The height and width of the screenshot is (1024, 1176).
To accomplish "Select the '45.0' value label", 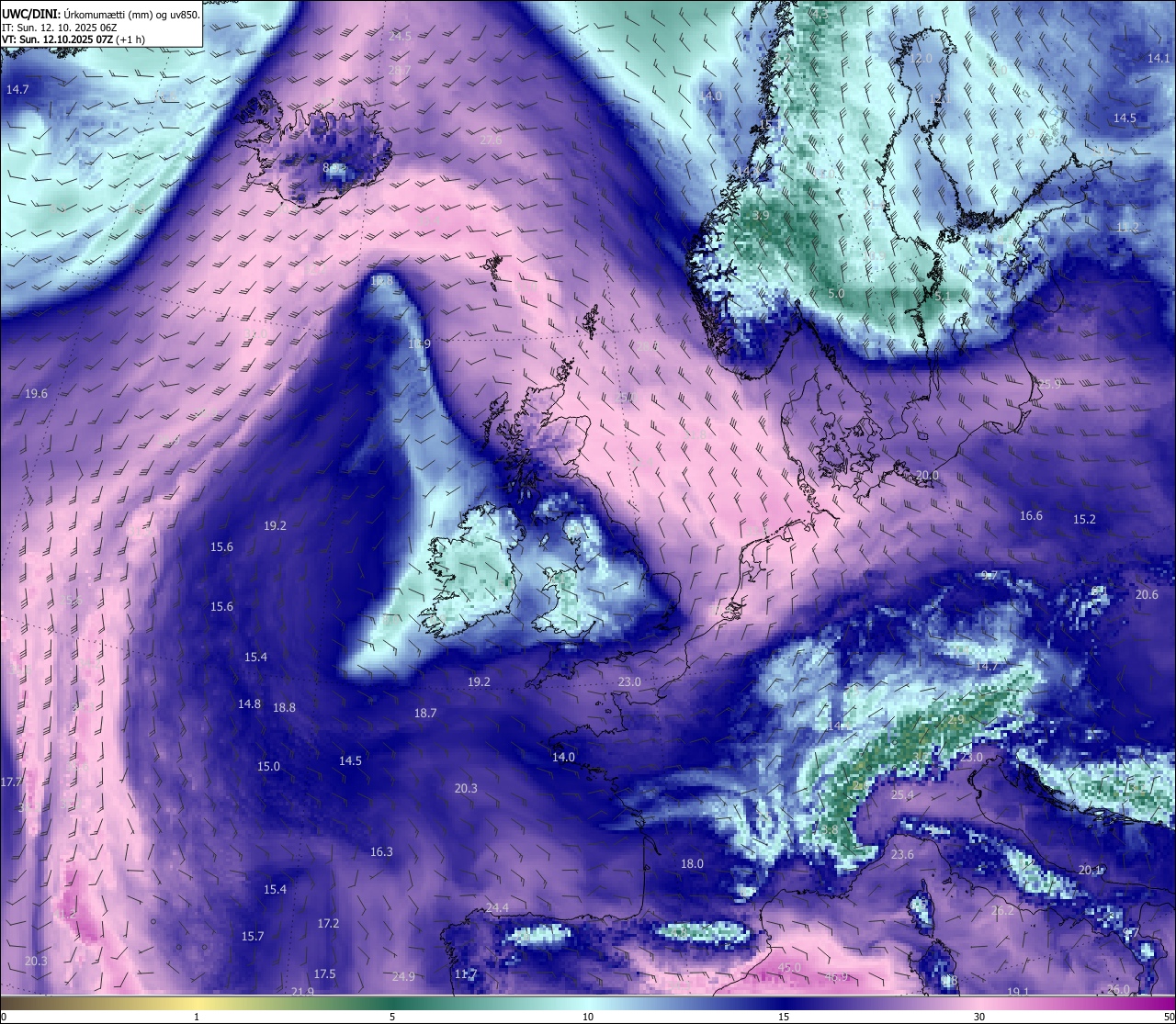I will pyautogui.click(x=790, y=968).
